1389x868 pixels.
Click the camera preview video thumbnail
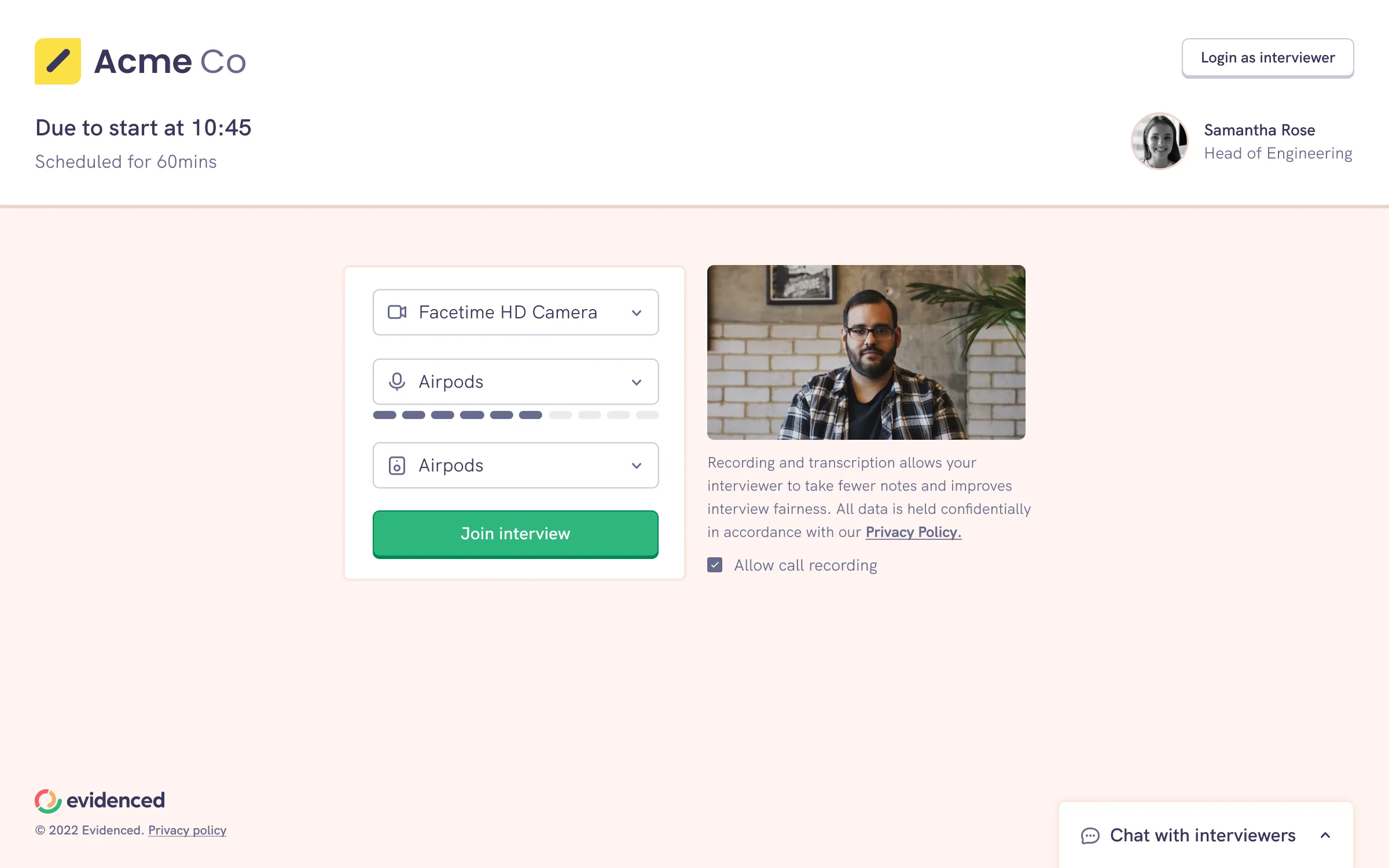pyautogui.click(x=866, y=352)
